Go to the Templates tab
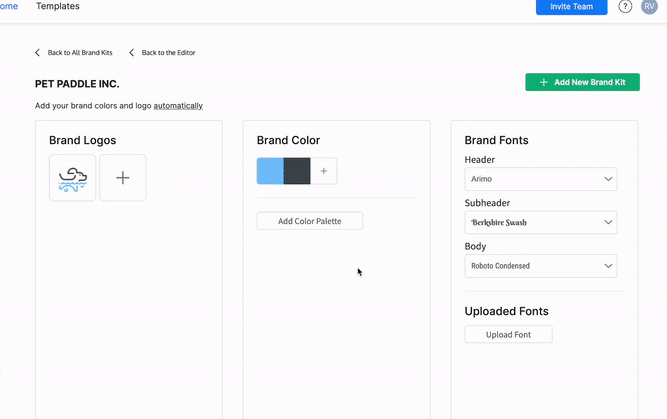Image resolution: width=667 pixels, height=419 pixels. [x=57, y=7]
